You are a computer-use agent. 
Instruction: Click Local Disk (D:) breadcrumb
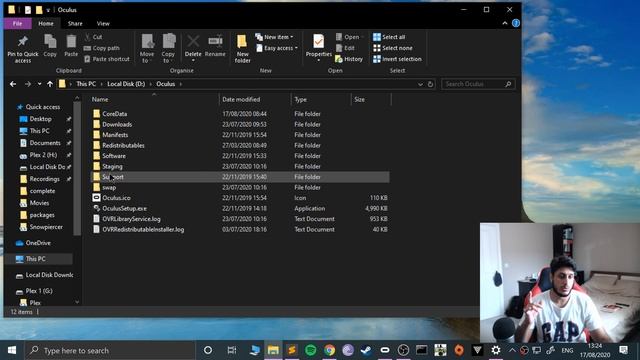[126, 84]
